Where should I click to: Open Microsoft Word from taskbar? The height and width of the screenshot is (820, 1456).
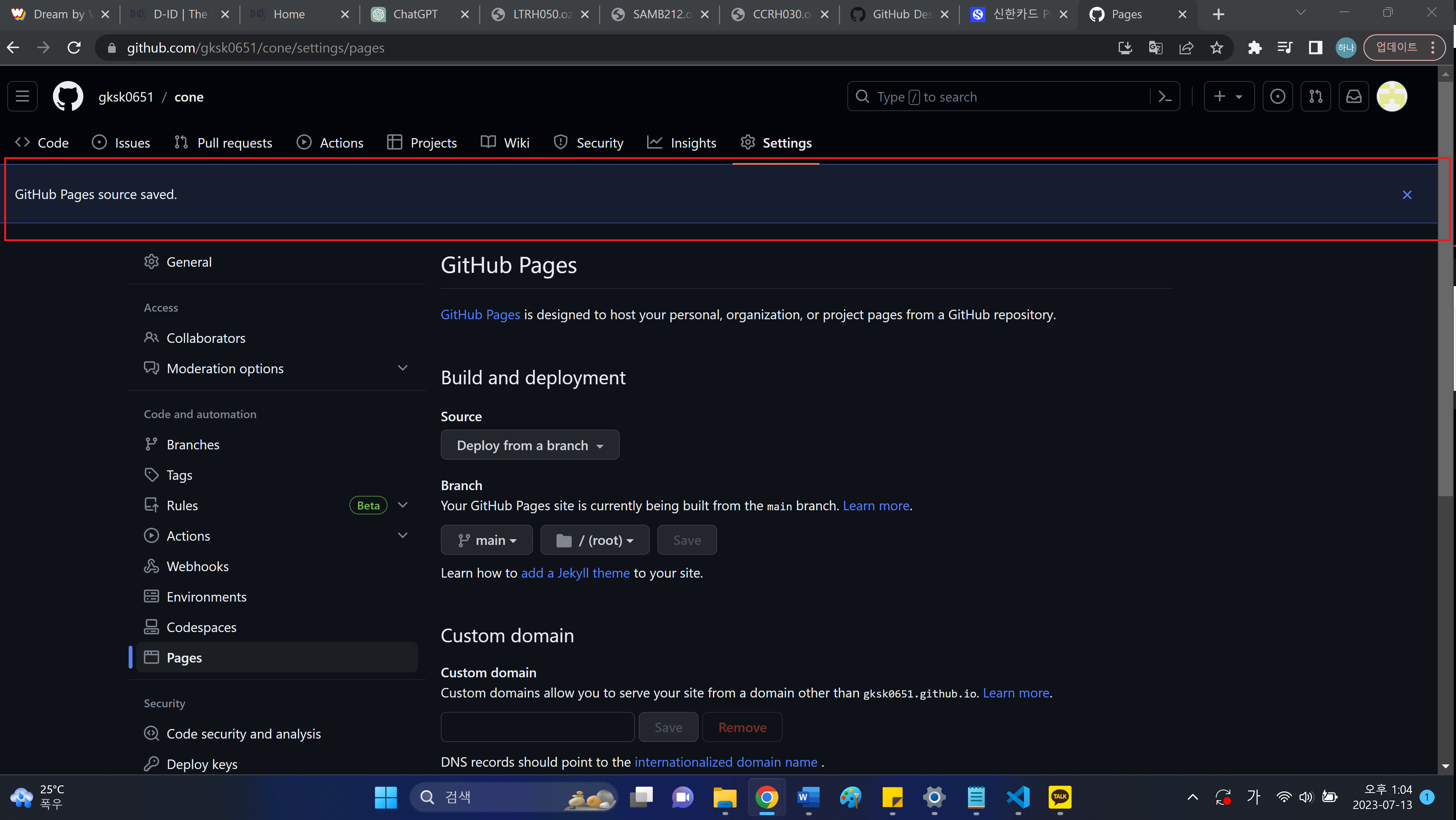(x=808, y=798)
